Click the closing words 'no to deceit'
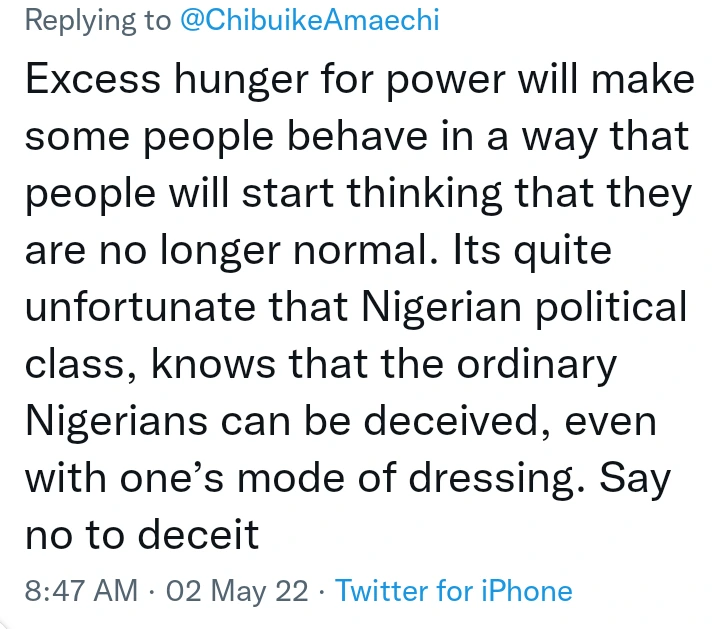Screen dimensions: 719x629 pyautogui.click(x=142, y=534)
